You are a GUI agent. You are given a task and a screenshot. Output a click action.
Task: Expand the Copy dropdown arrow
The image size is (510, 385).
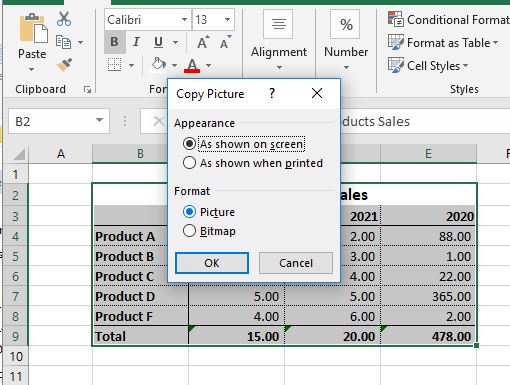(x=80, y=43)
